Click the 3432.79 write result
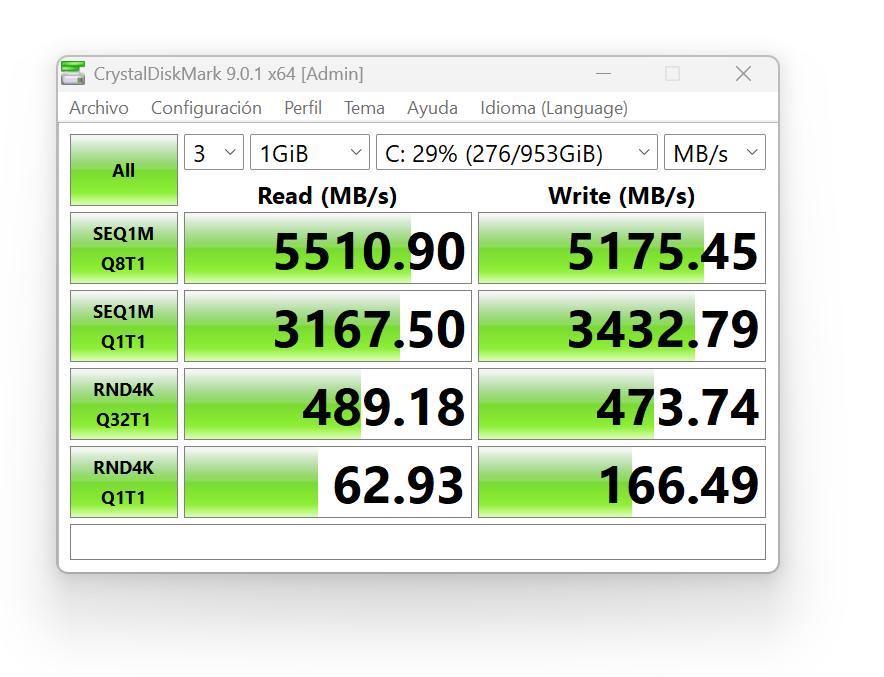Image resolution: width=884 pixels, height=677 pixels. point(622,326)
